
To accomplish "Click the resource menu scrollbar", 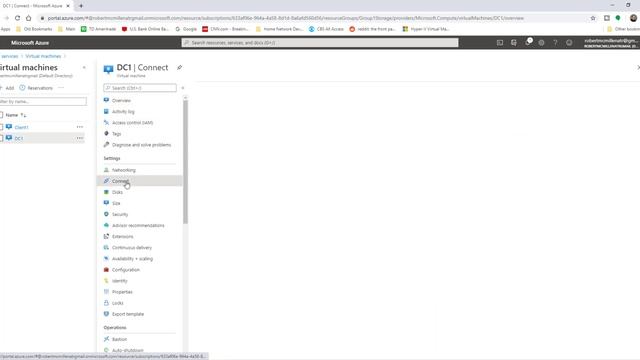I will click(x=185, y=161).
